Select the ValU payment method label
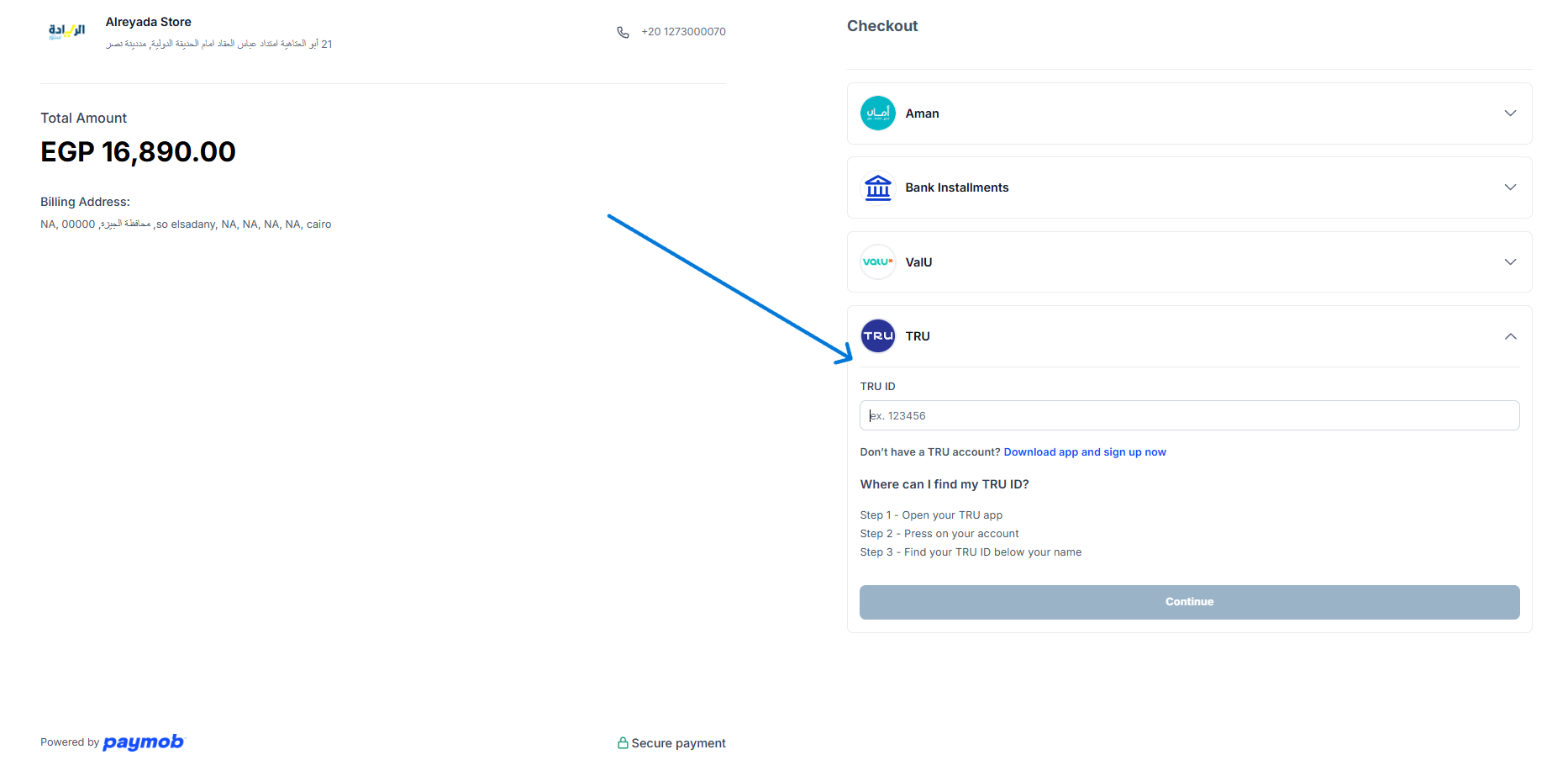 coord(918,262)
